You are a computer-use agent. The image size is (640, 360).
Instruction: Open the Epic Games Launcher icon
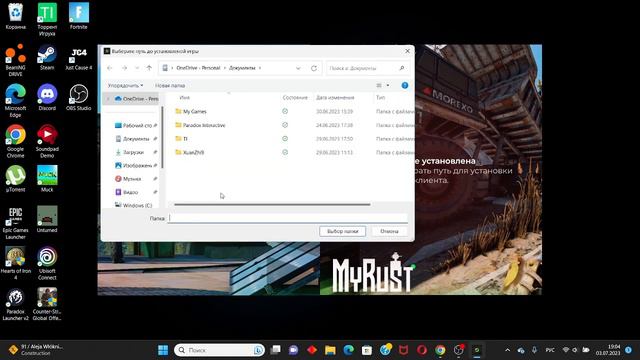point(16,222)
